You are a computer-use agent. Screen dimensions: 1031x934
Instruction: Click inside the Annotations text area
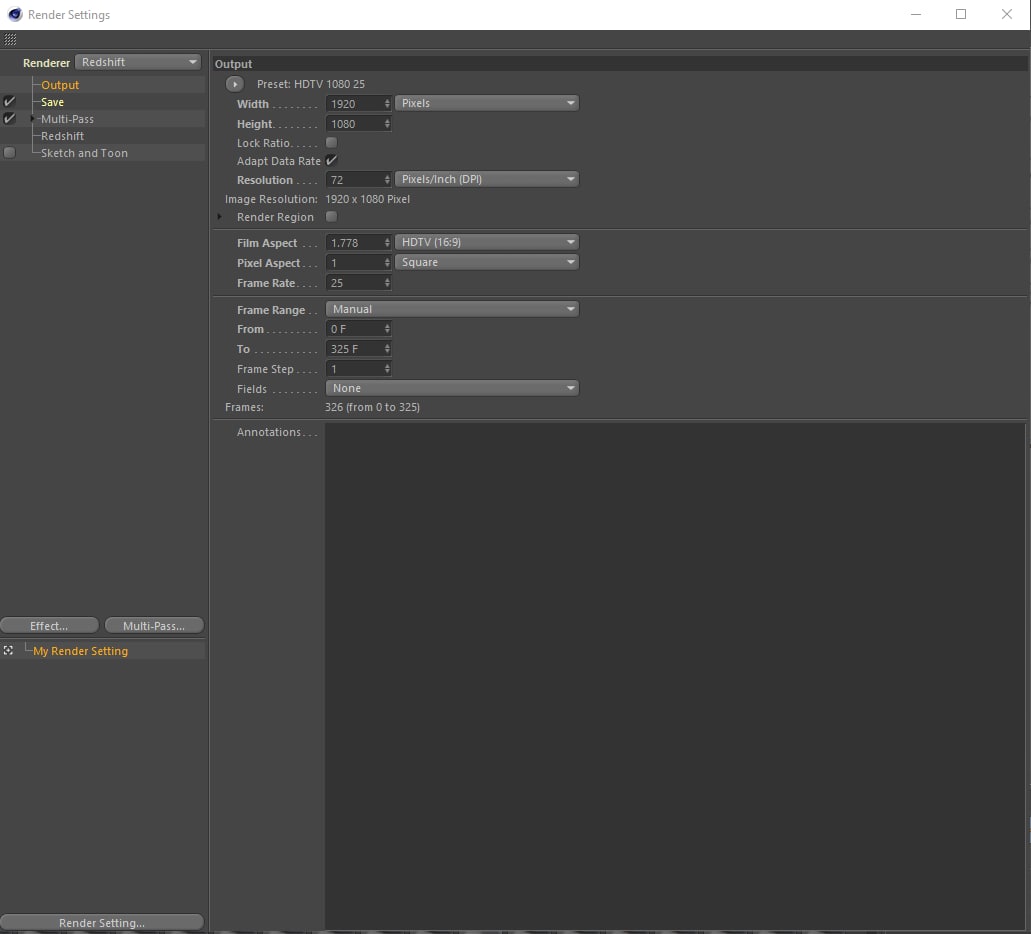(x=675, y=676)
